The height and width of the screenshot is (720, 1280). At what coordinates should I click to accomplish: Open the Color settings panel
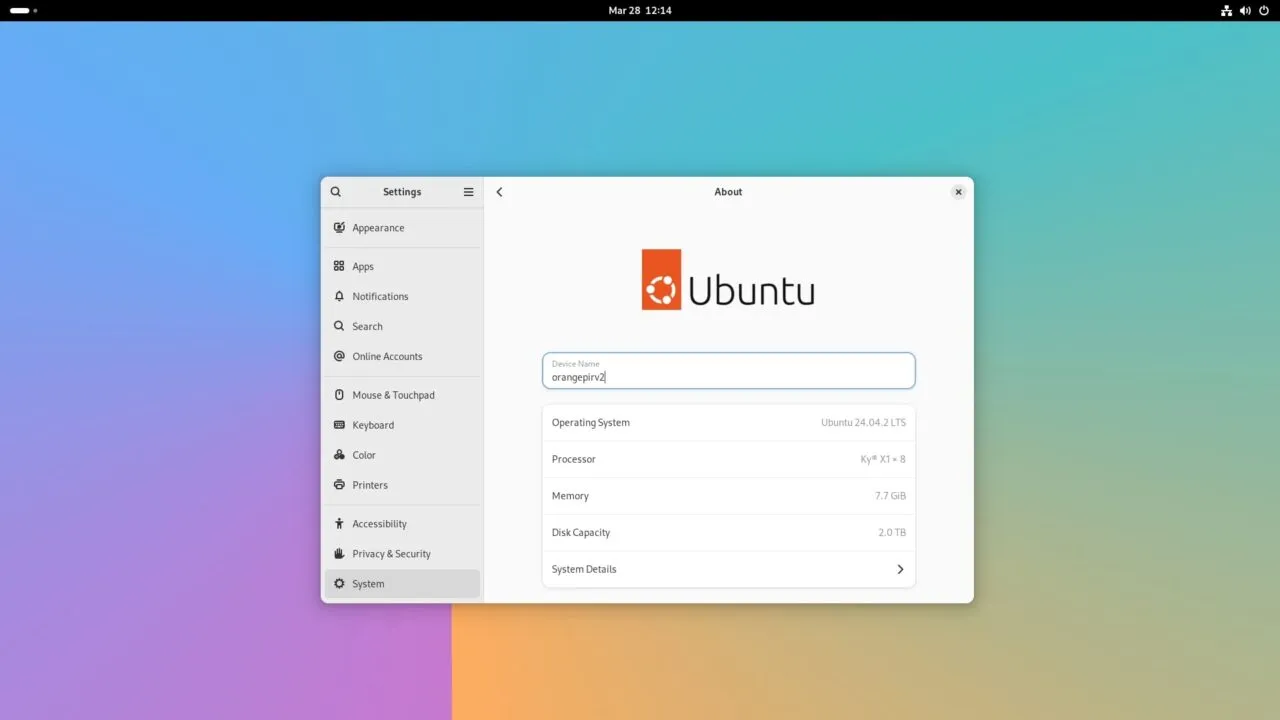364,455
